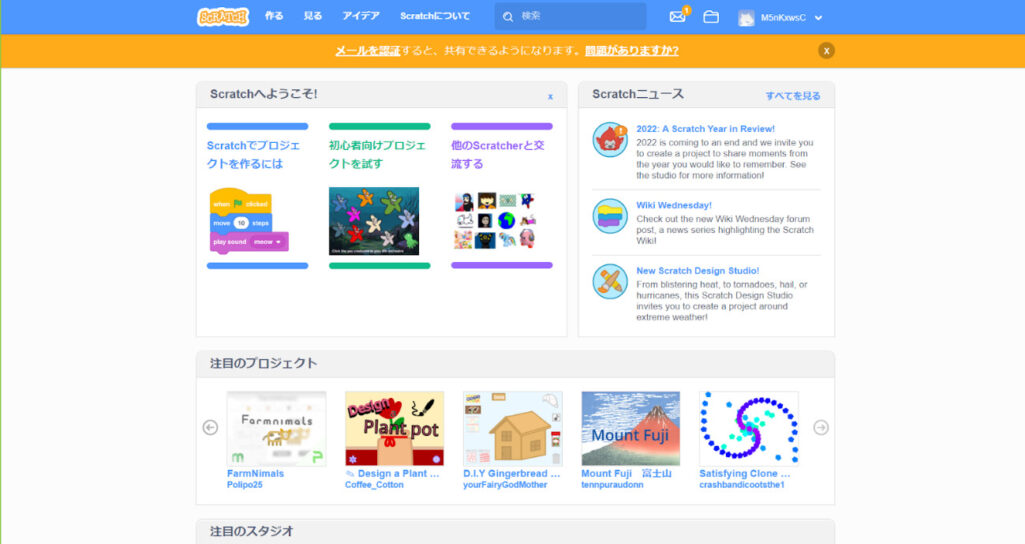Screen dimensions: 1025x544
Task: Open 他のScratcherと交流する link
Action: click(x=497, y=154)
